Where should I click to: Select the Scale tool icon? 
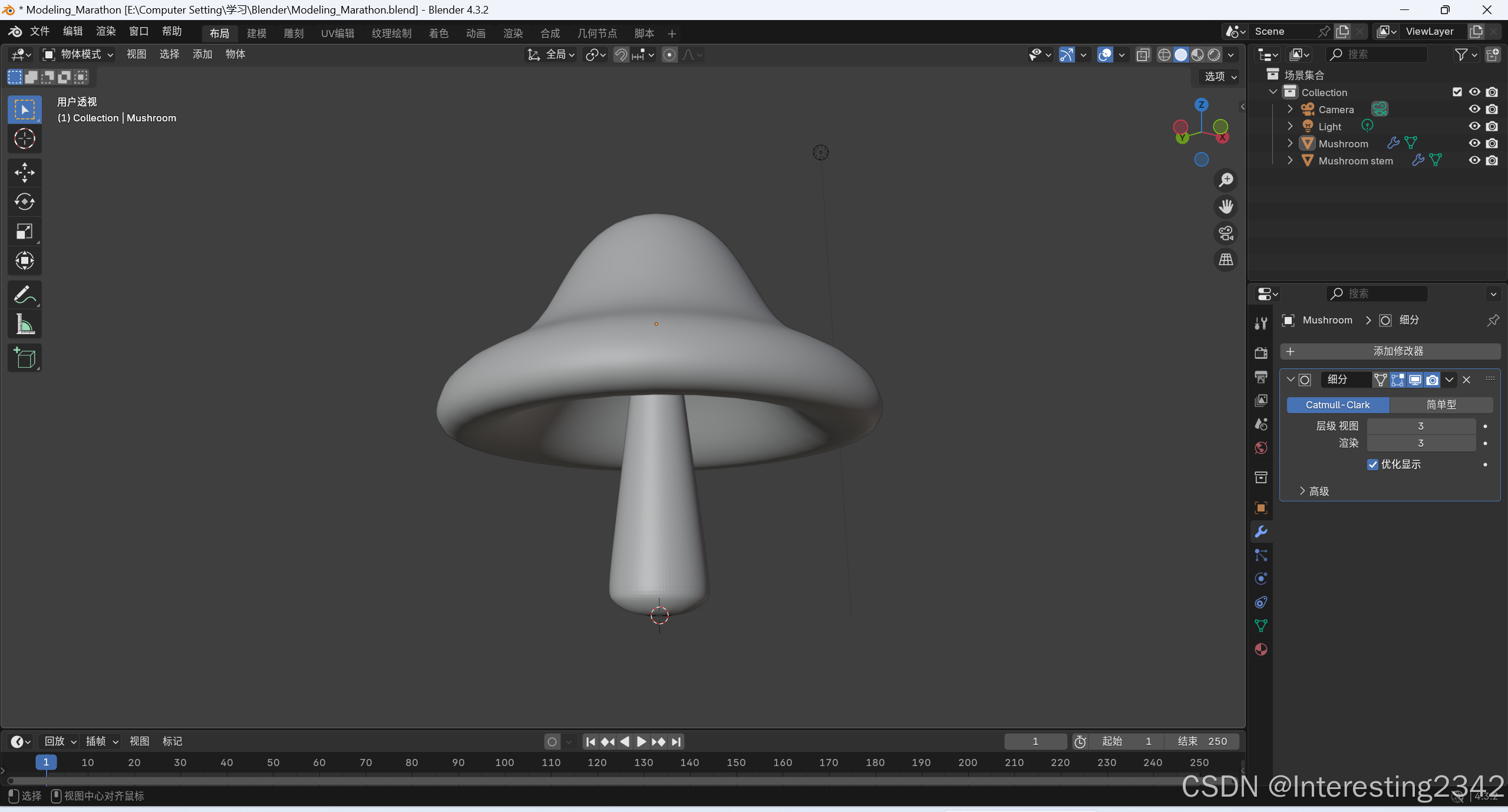point(24,232)
